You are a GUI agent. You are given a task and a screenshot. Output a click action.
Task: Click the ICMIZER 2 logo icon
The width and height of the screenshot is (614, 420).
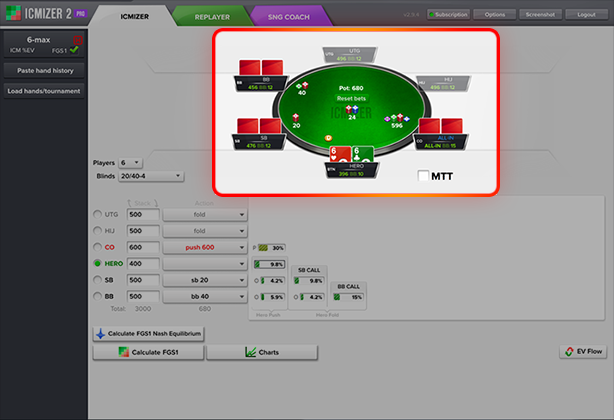13,13
